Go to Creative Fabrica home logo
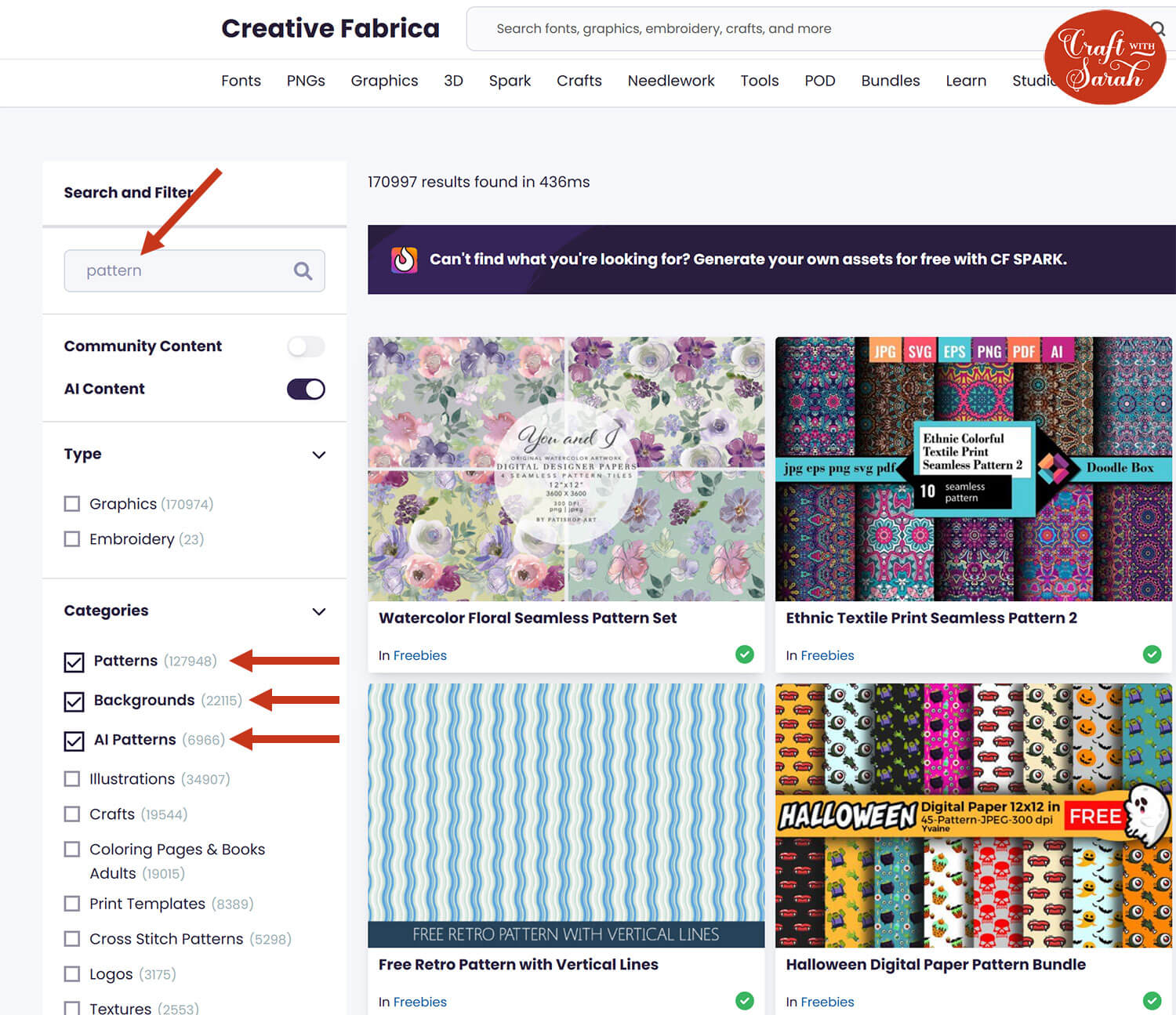 [x=330, y=29]
